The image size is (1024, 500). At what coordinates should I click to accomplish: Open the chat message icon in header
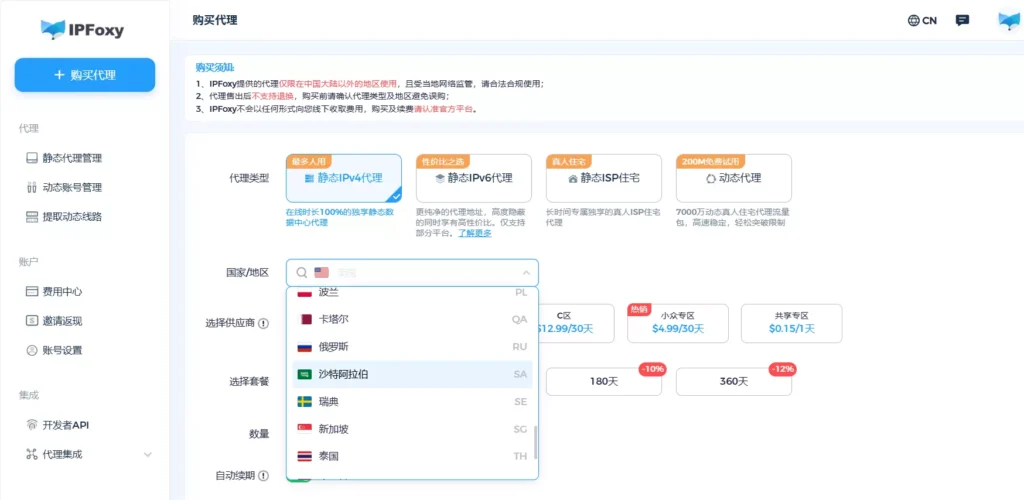tap(962, 20)
